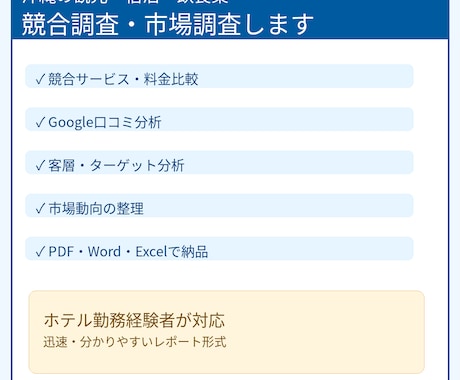Click the heading 競合調査・市場調査します
The width and height of the screenshot is (460, 380).
168,25
